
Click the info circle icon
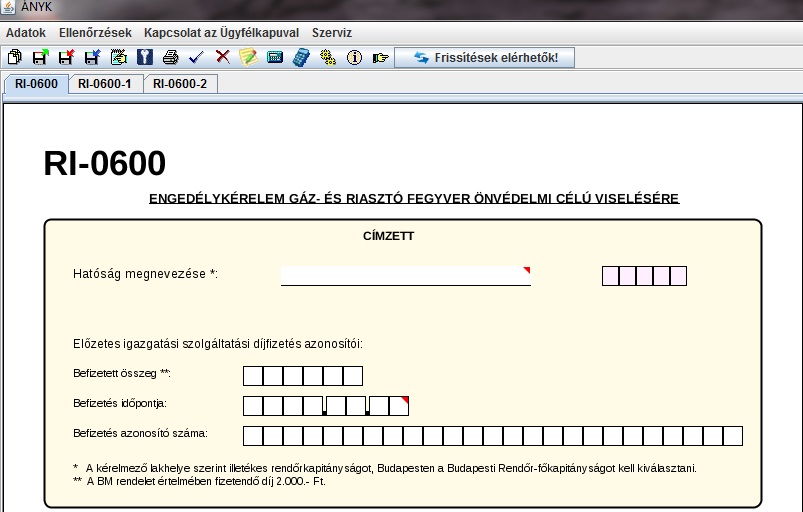[x=354, y=58]
